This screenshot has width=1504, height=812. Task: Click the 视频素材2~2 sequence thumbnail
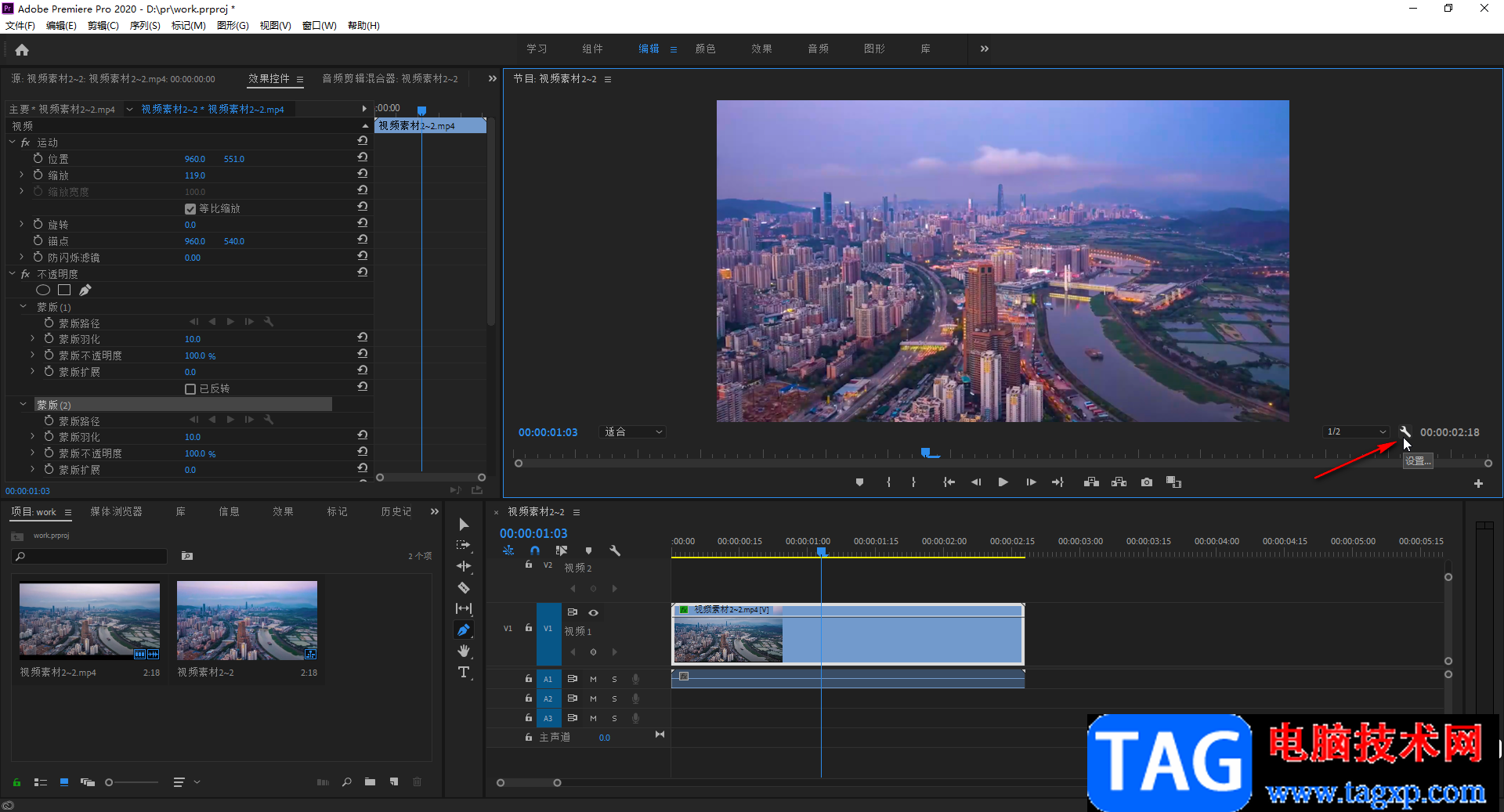coord(247,620)
